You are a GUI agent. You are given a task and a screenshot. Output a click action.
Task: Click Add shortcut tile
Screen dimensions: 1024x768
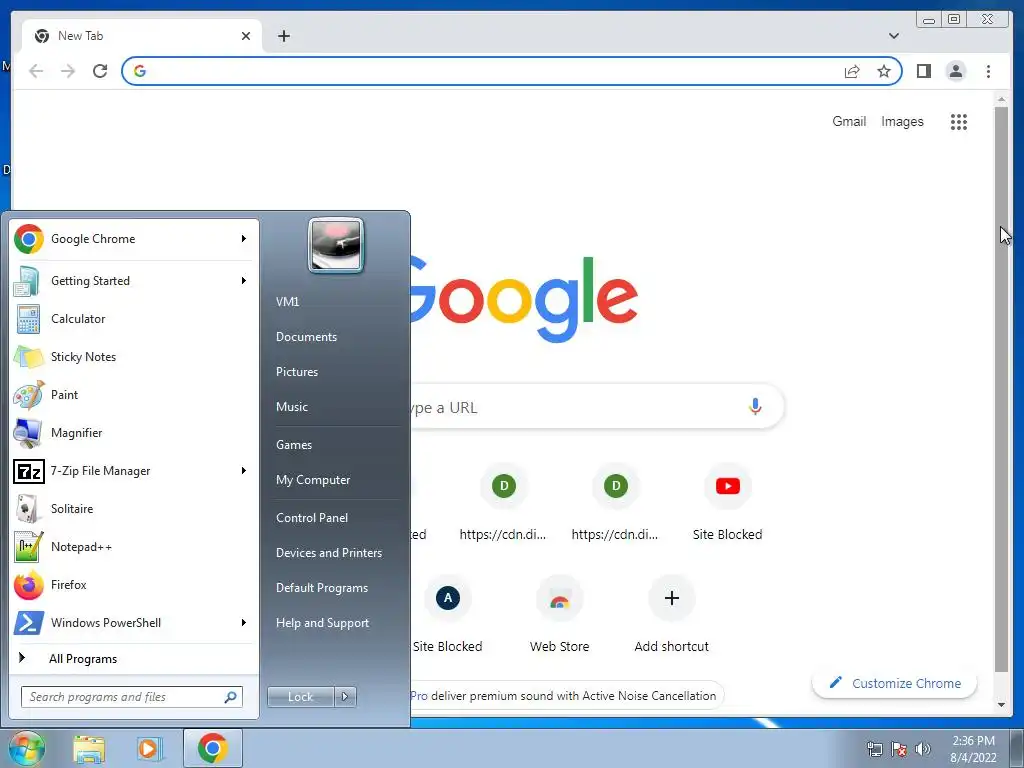pos(671,615)
